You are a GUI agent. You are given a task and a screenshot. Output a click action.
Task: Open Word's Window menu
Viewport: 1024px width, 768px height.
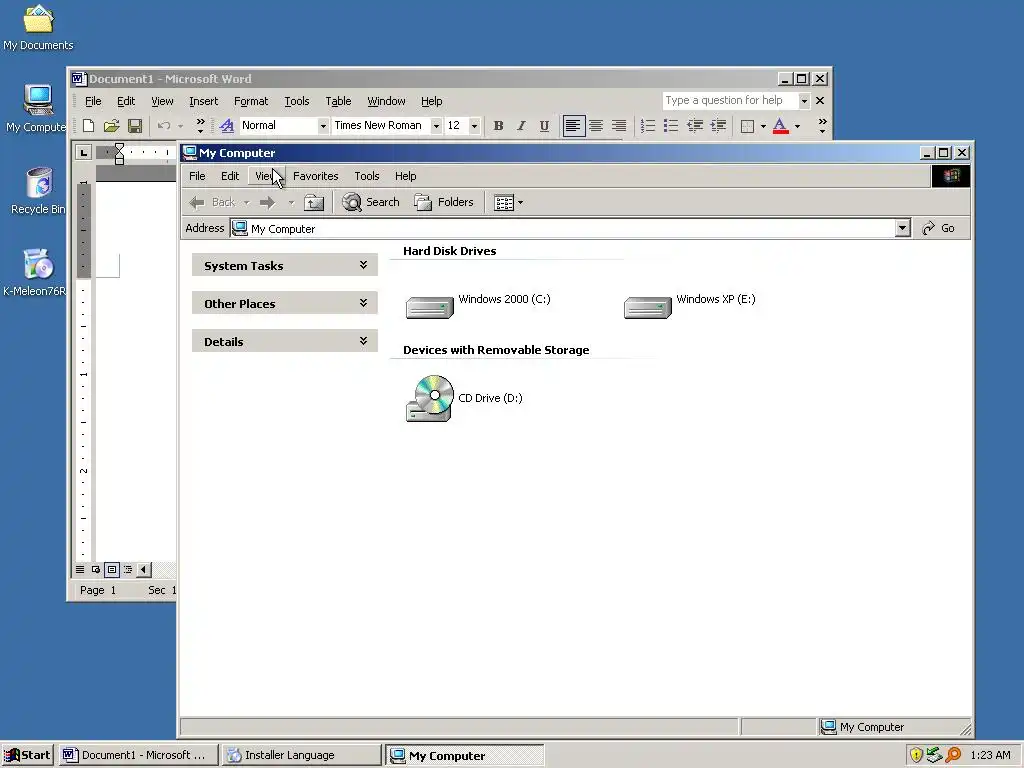tap(386, 101)
